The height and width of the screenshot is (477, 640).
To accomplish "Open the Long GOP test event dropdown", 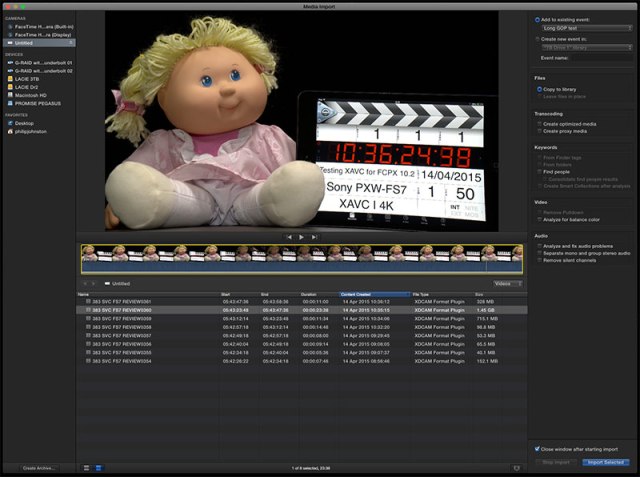I will (x=587, y=28).
